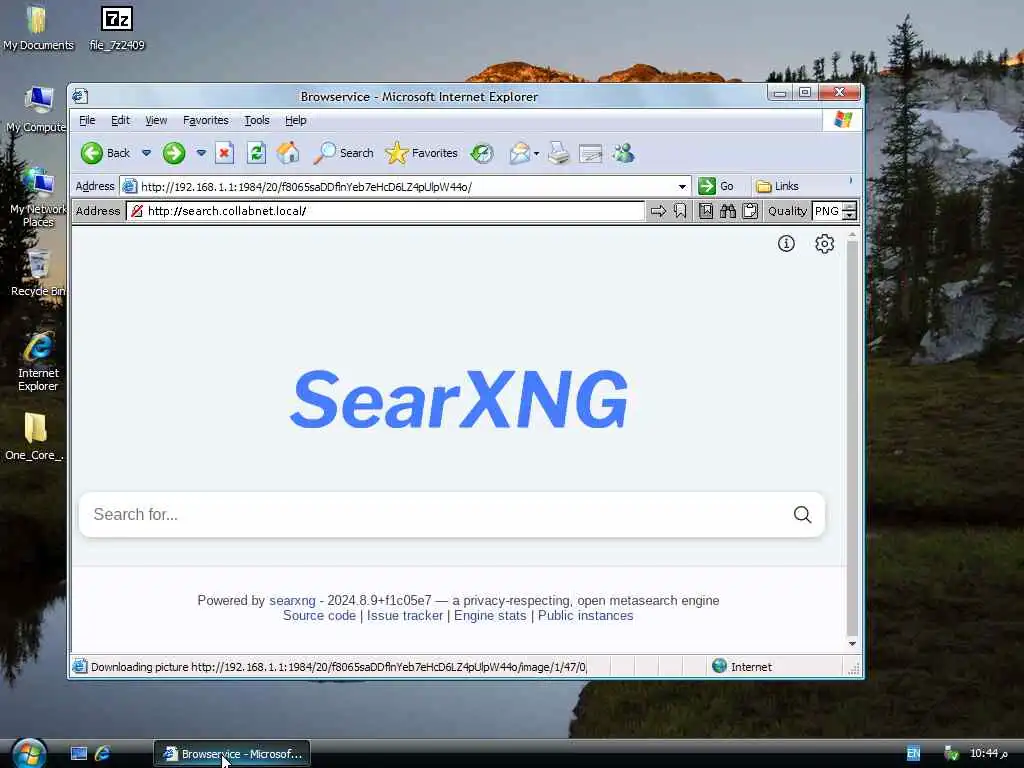Click the Internet zone status bar entry

click(x=742, y=667)
